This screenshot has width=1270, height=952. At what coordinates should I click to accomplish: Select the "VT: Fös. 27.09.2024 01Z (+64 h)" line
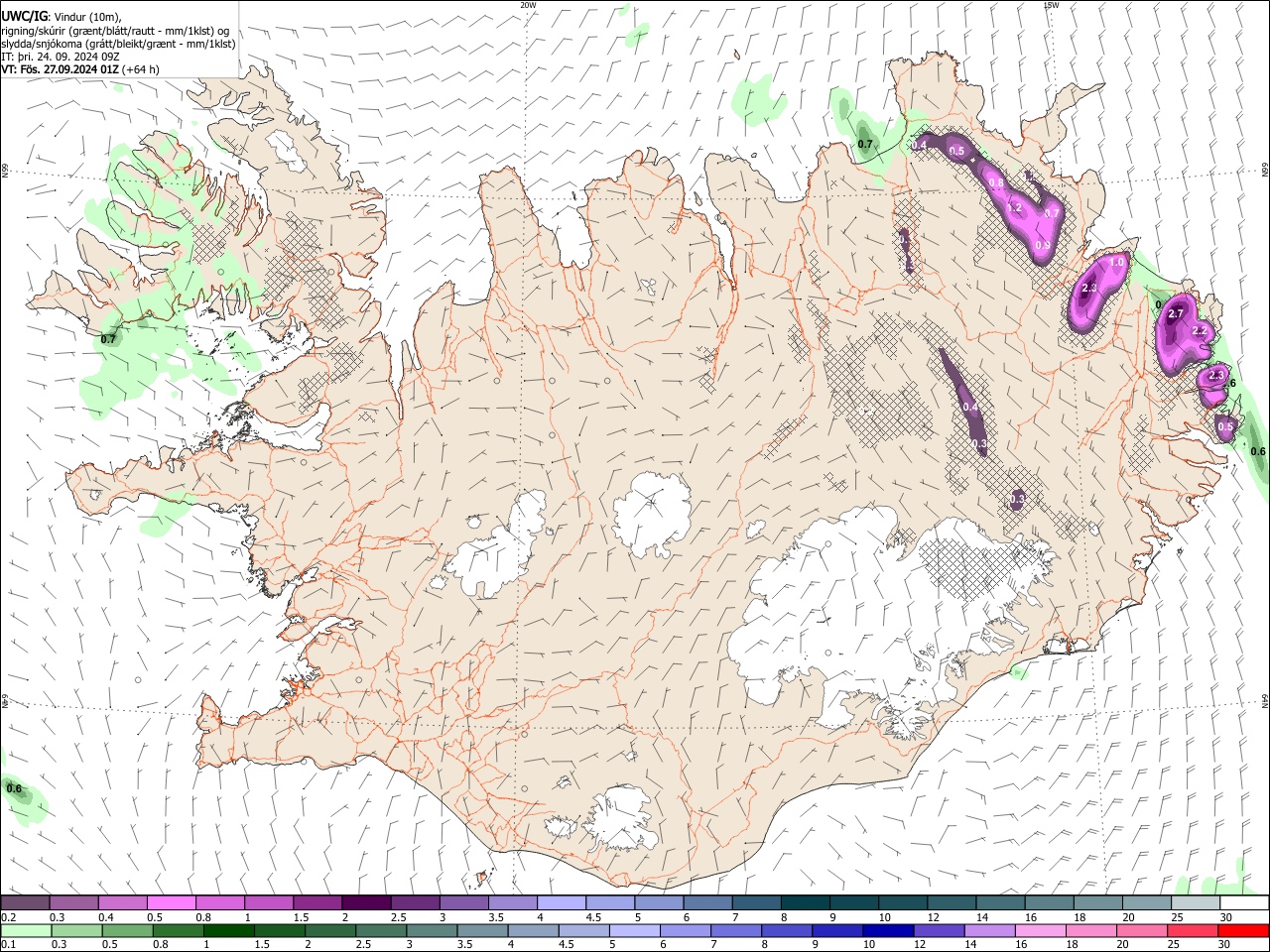click(x=80, y=69)
